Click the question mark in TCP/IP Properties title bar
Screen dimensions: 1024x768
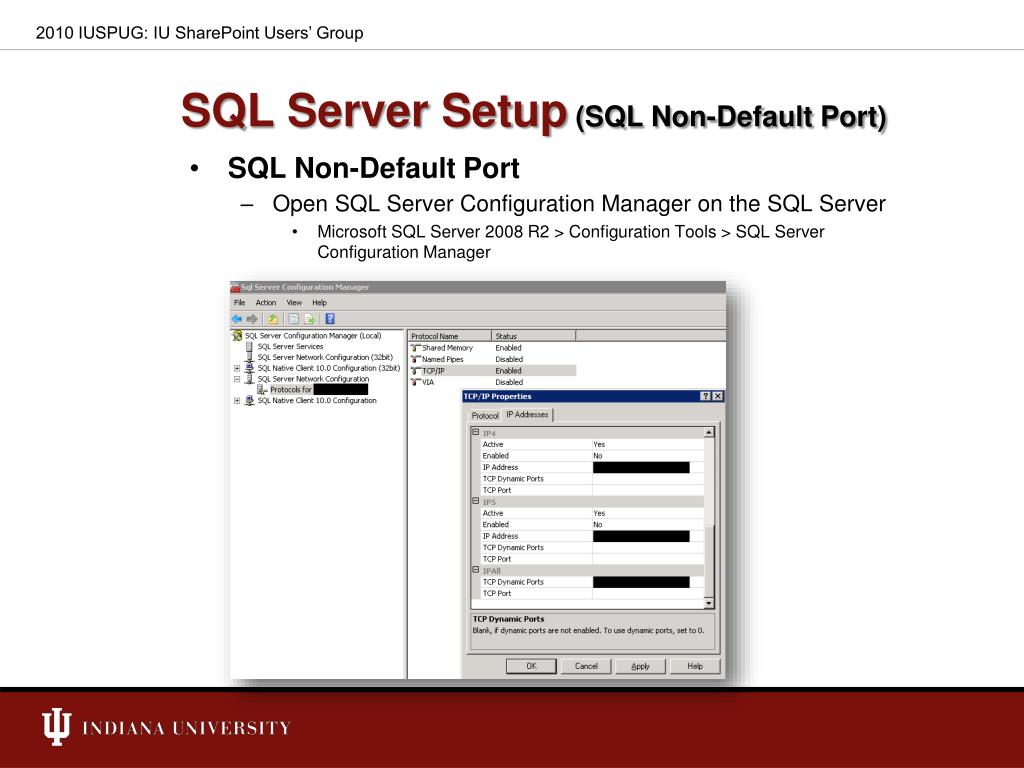pyautogui.click(x=706, y=396)
